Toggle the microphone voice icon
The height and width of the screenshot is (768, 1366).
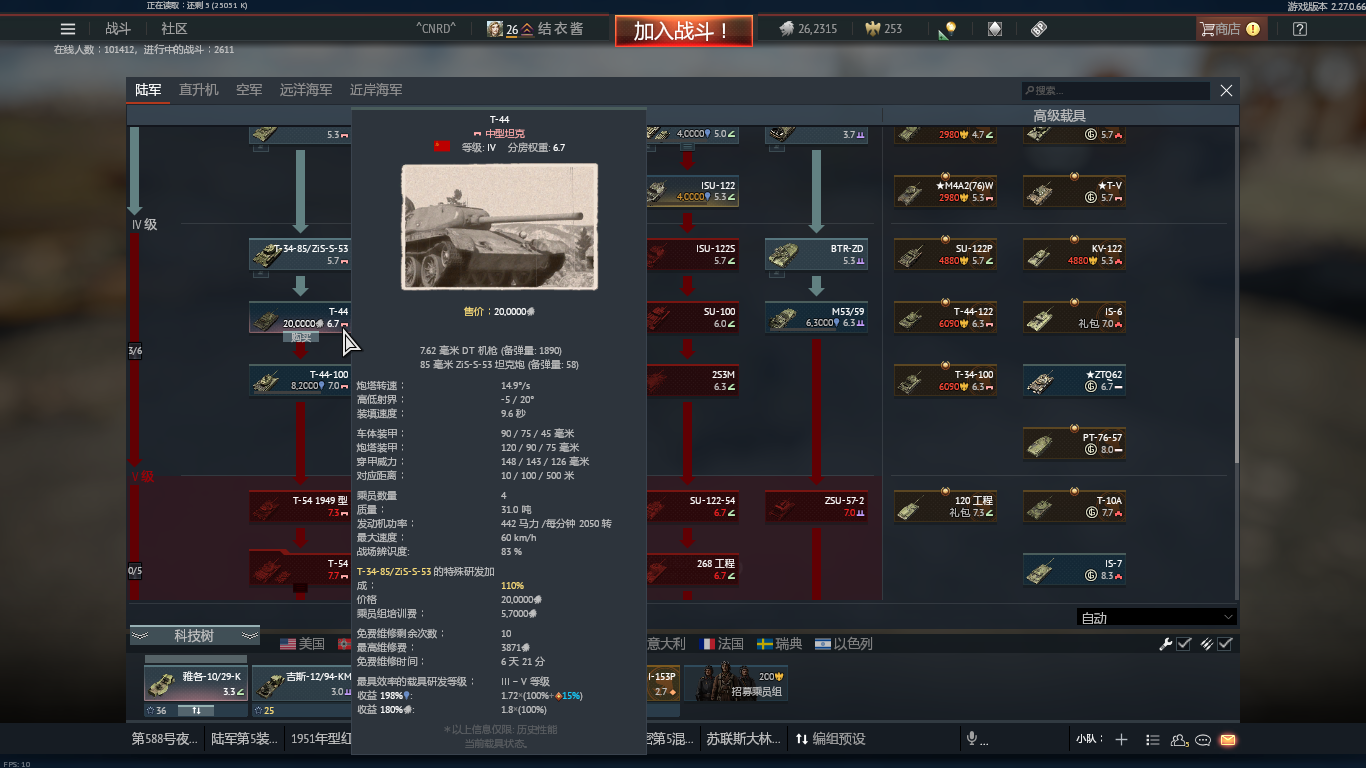[x=971, y=739]
